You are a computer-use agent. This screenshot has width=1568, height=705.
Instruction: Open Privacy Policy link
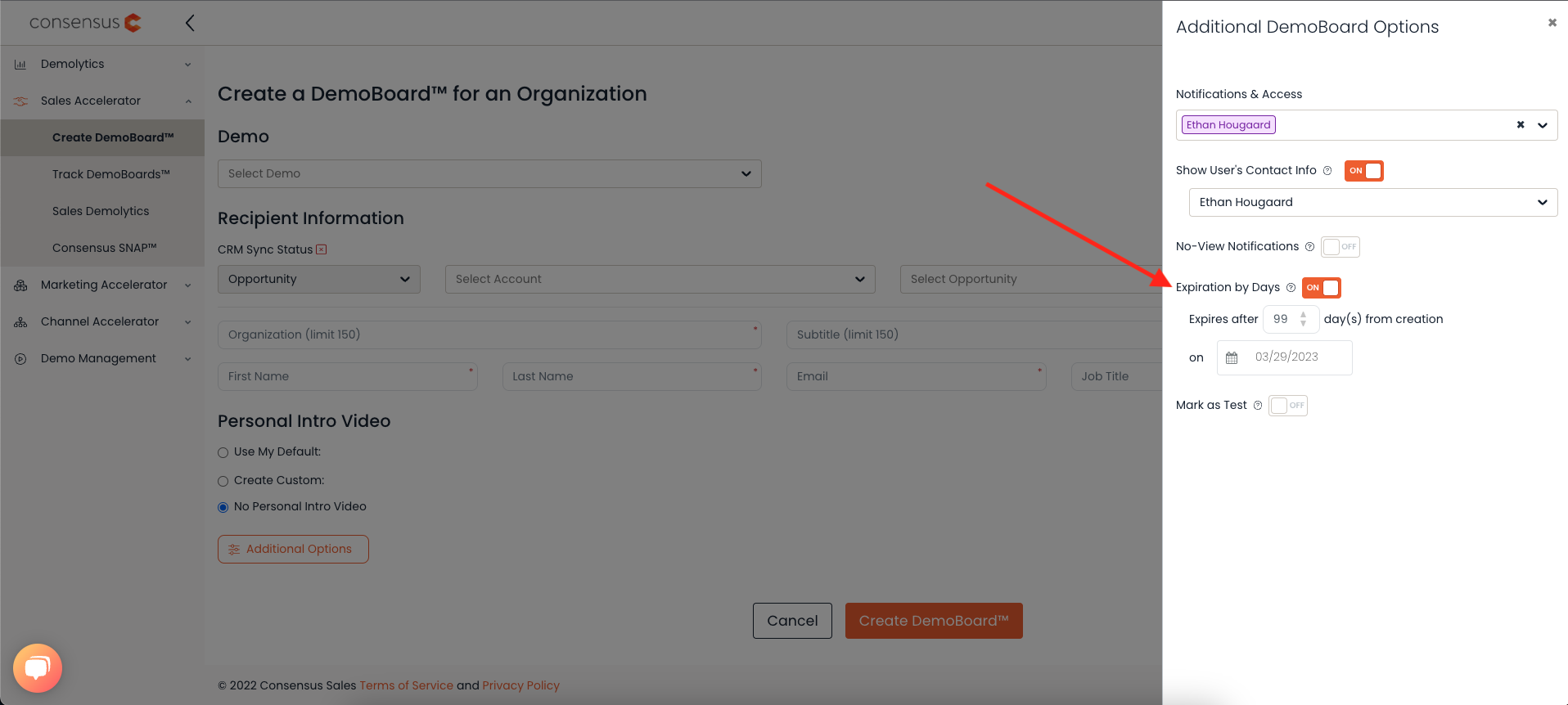tap(520, 685)
